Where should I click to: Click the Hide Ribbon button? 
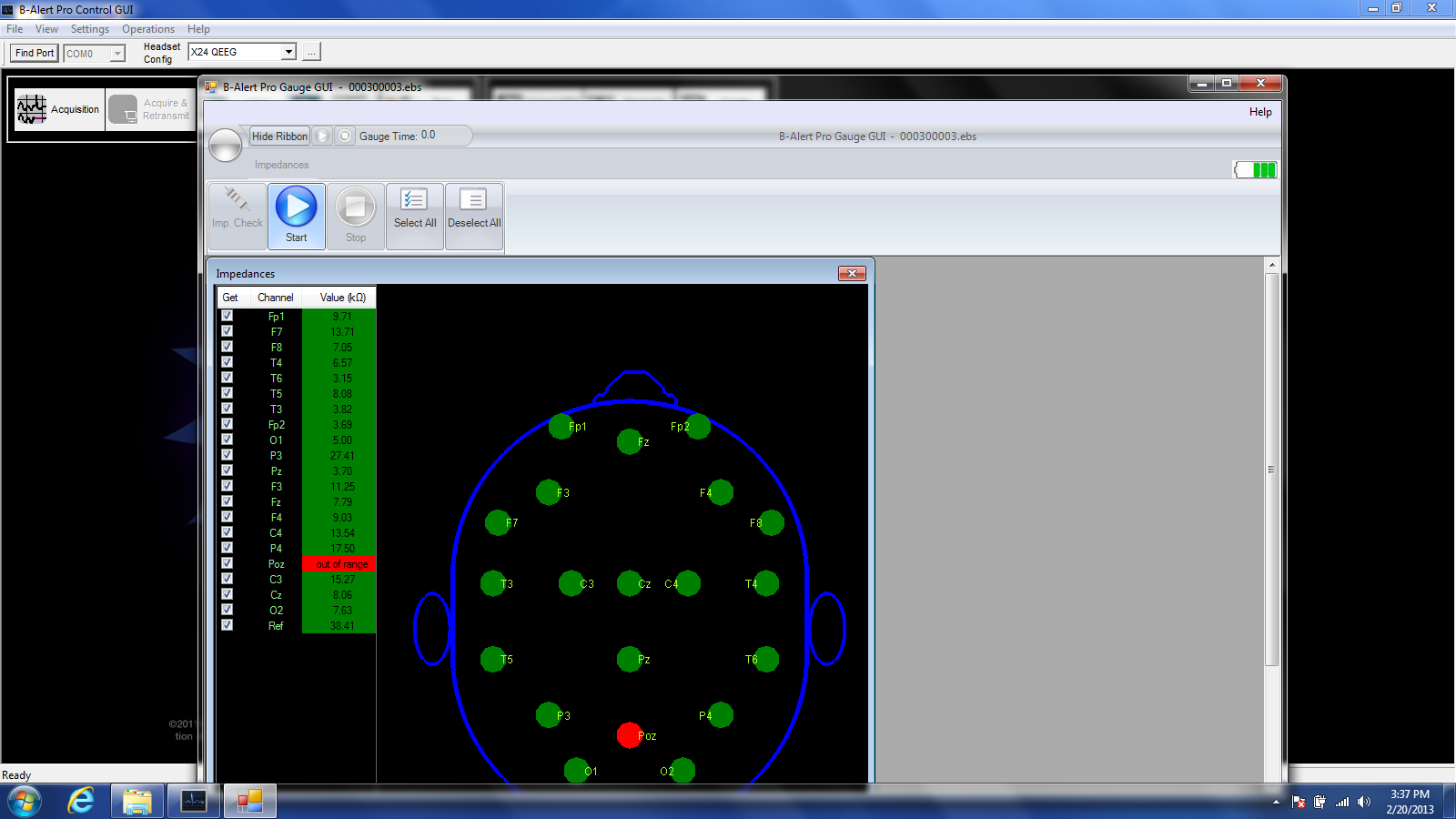(x=279, y=136)
